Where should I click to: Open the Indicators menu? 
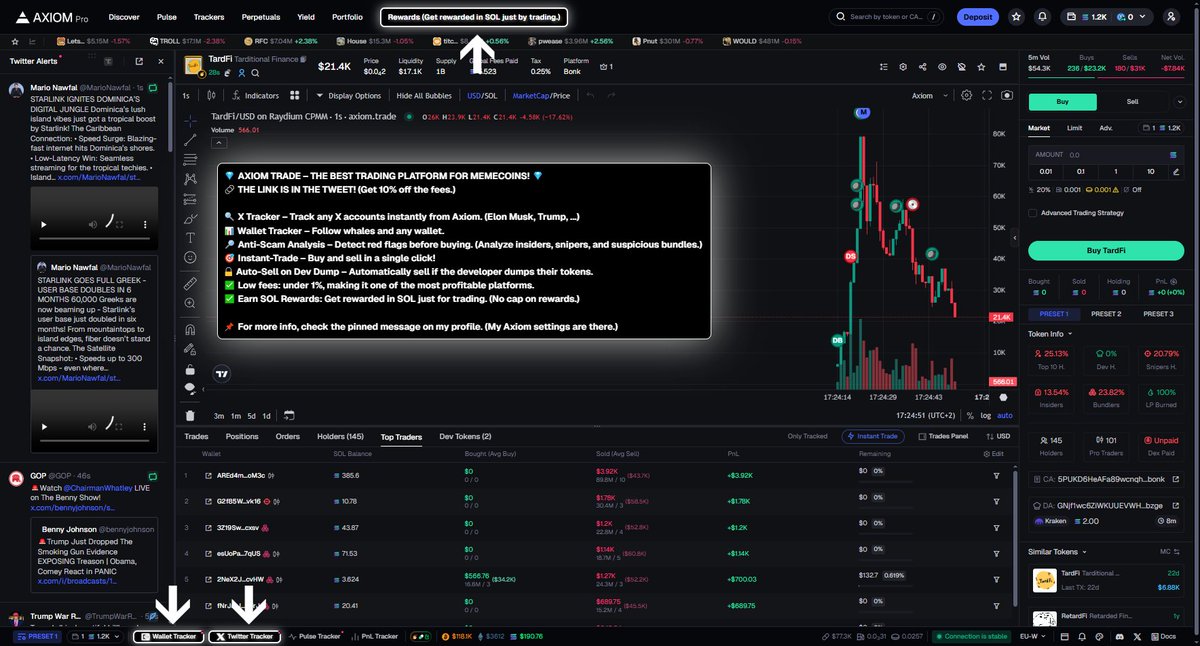[255, 96]
